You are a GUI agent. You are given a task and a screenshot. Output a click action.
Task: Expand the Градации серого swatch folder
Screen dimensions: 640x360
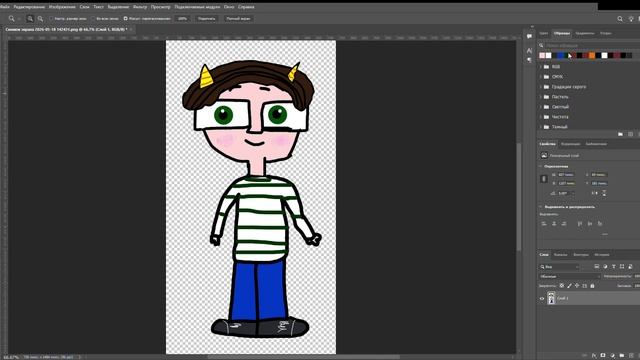pos(541,87)
